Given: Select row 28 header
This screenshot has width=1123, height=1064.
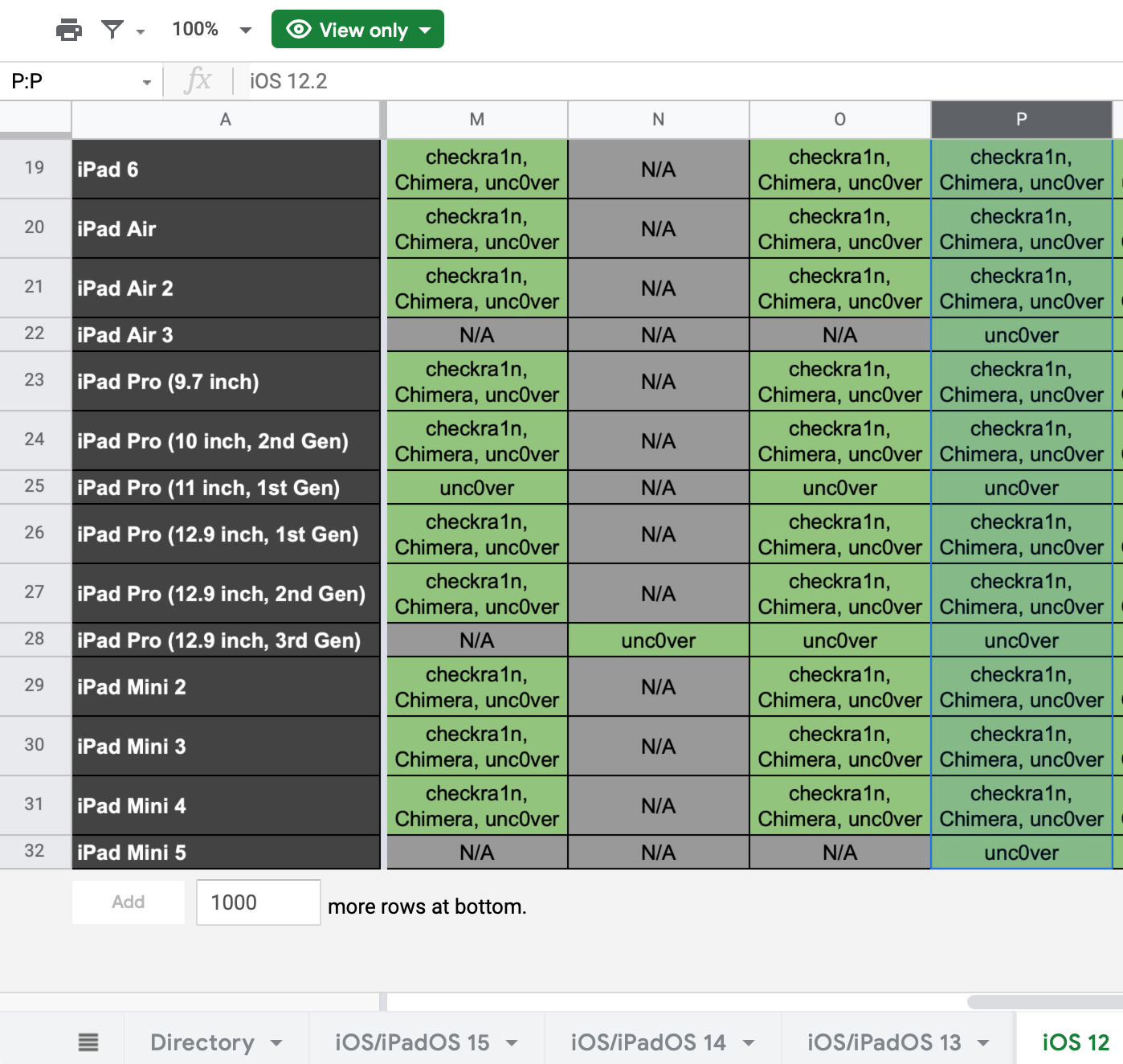Looking at the screenshot, I should coord(35,640).
